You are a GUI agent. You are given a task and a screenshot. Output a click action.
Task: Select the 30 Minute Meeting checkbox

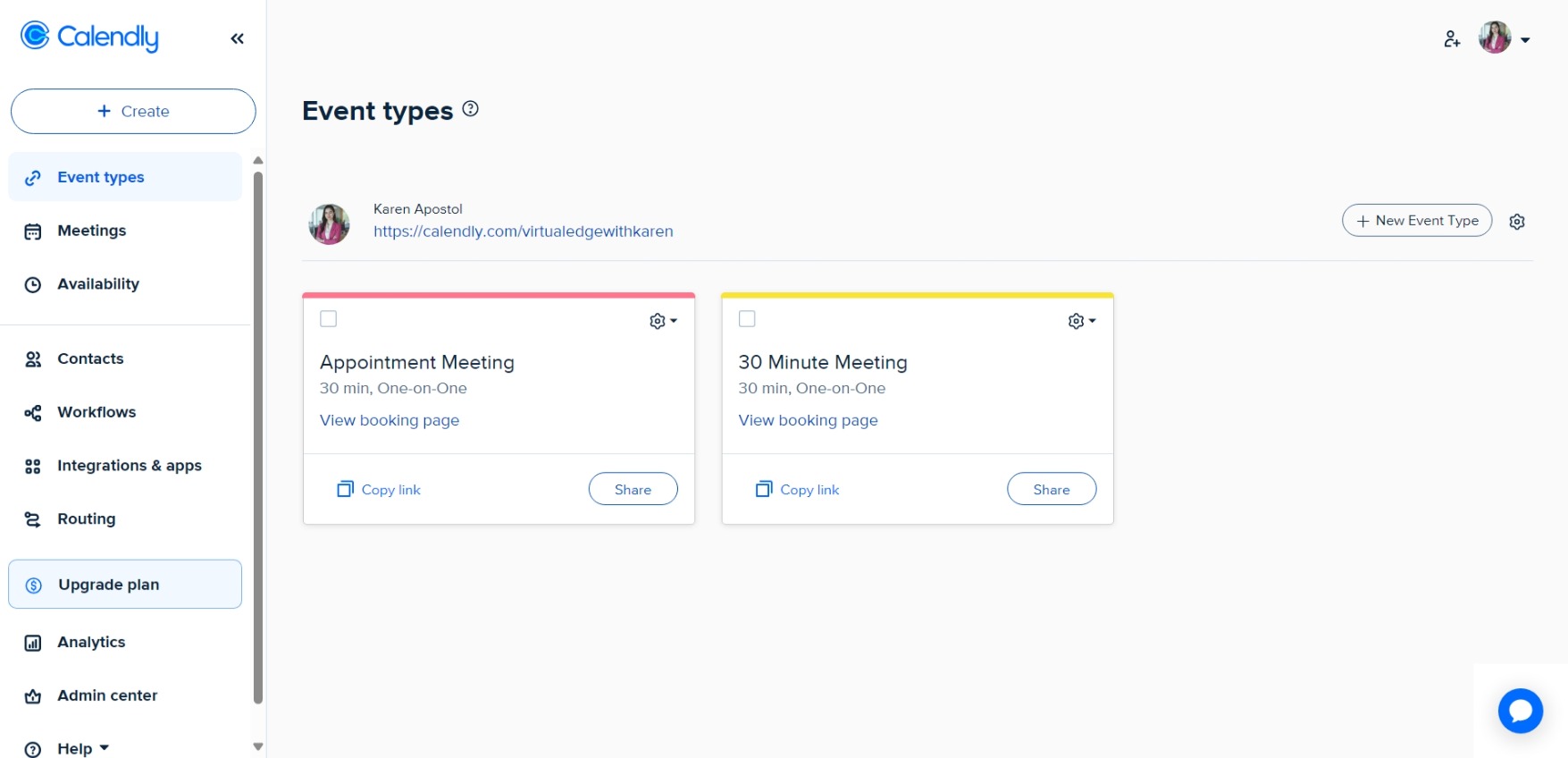[x=747, y=319]
